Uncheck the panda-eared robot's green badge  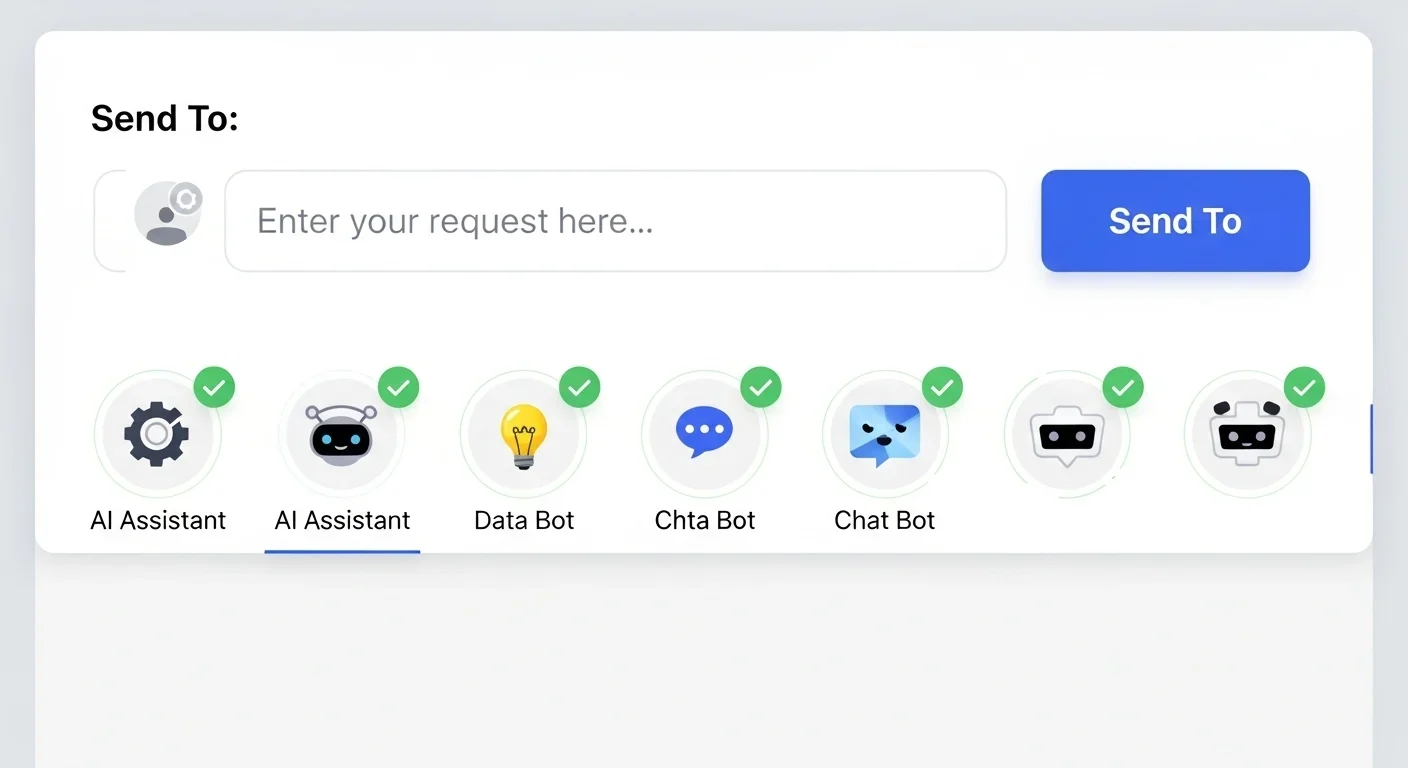1304,387
